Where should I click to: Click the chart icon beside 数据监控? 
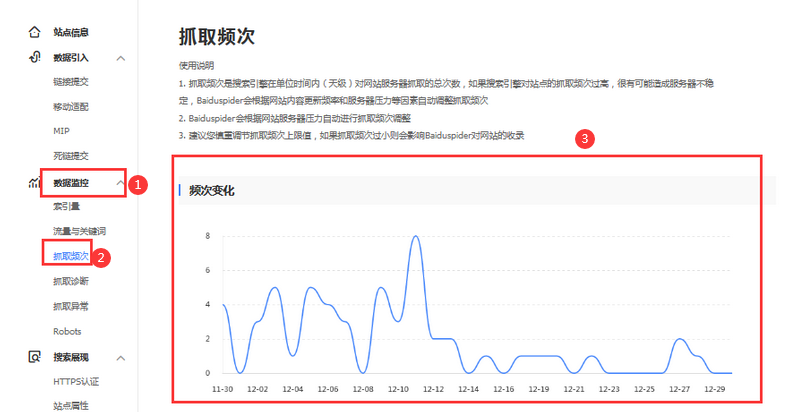click(x=35, y=183)
